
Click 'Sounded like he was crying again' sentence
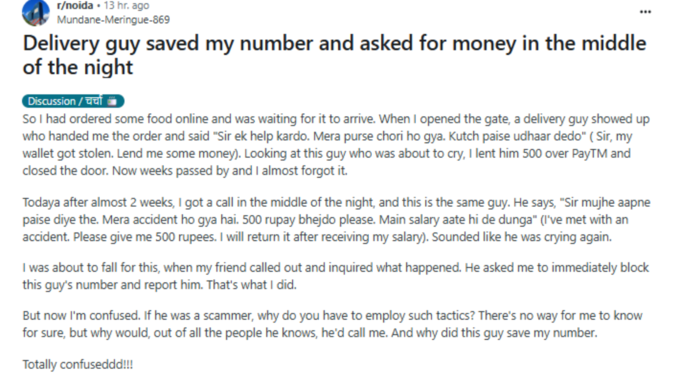pos(522,237)
